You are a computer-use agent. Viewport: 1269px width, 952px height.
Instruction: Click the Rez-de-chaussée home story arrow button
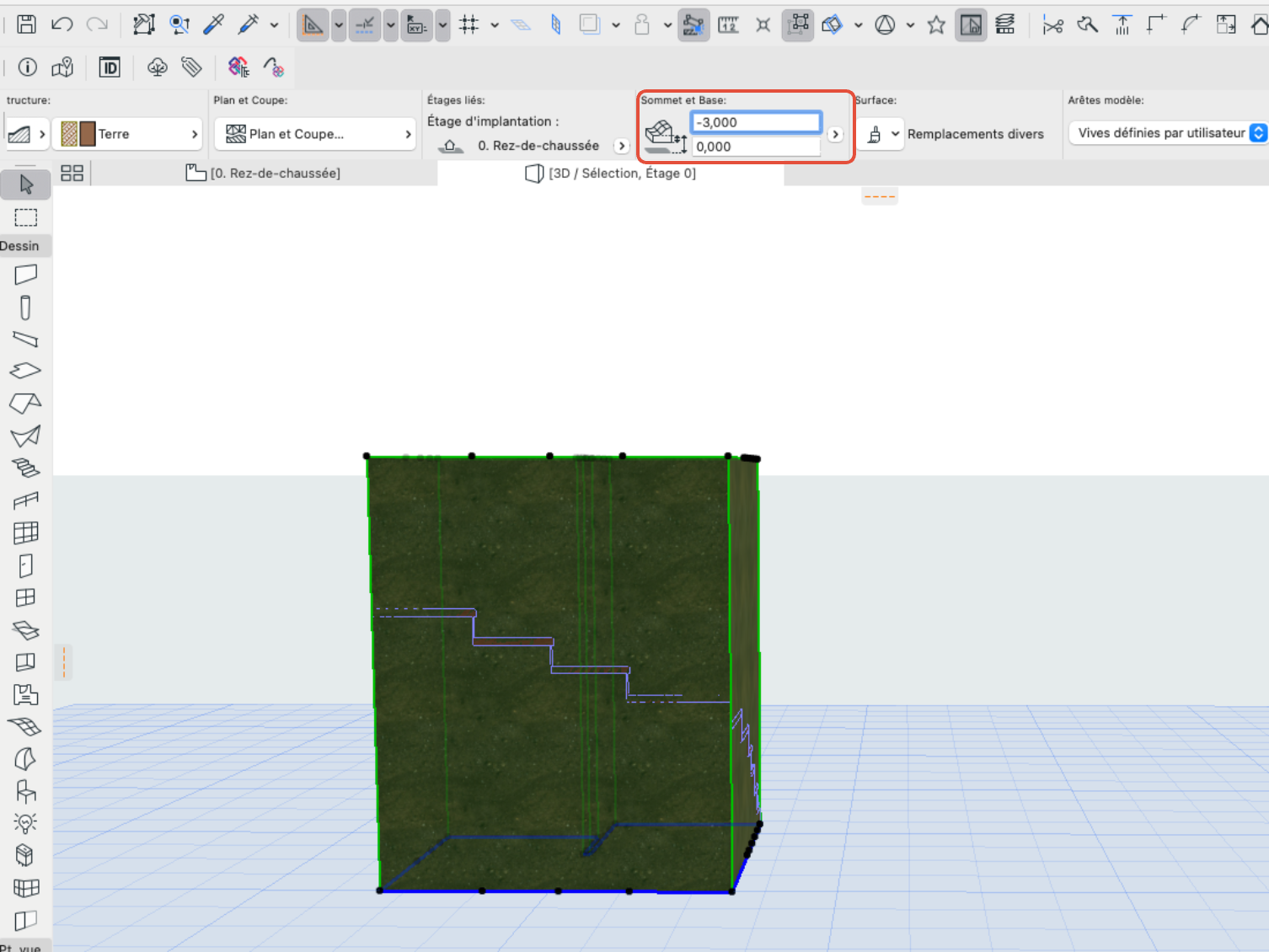pyautogui.click(x=622, y=146)
